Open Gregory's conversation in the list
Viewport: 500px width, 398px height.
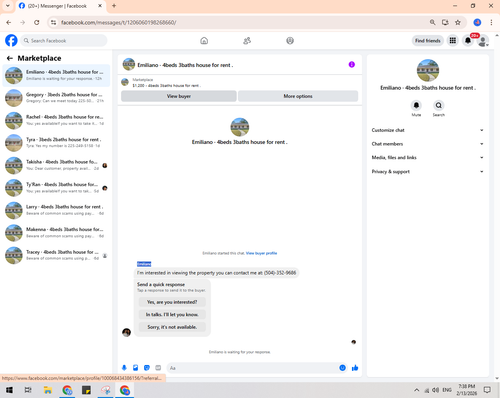[56, 98]
